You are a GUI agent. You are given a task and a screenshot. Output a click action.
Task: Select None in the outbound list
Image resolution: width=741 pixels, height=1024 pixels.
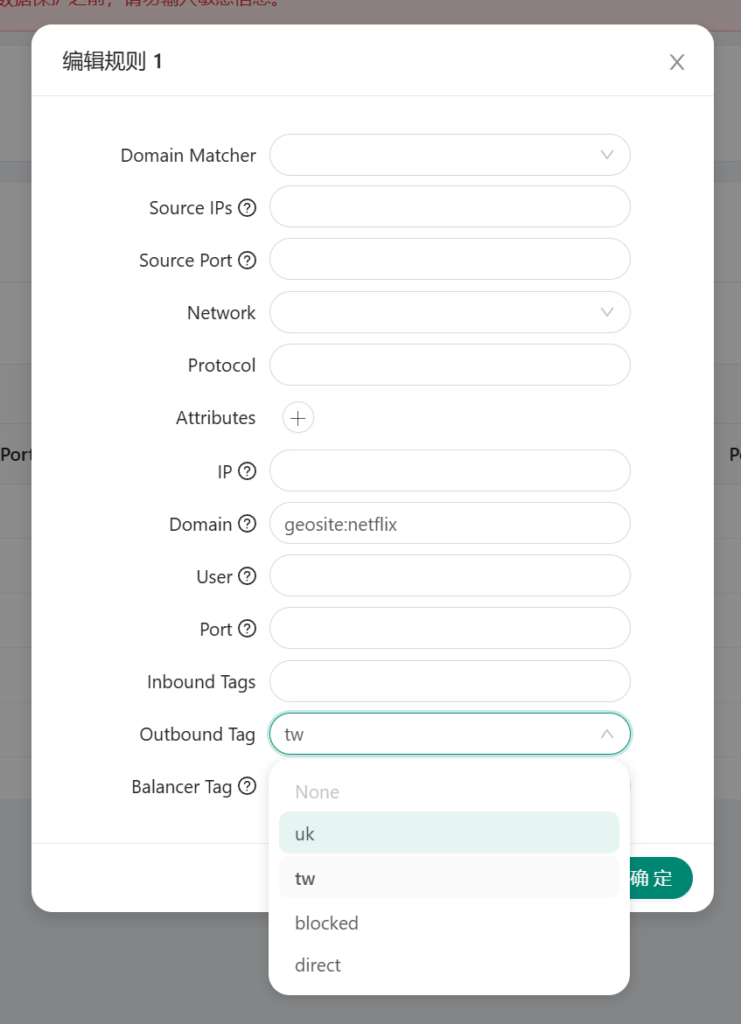[449, 792]
